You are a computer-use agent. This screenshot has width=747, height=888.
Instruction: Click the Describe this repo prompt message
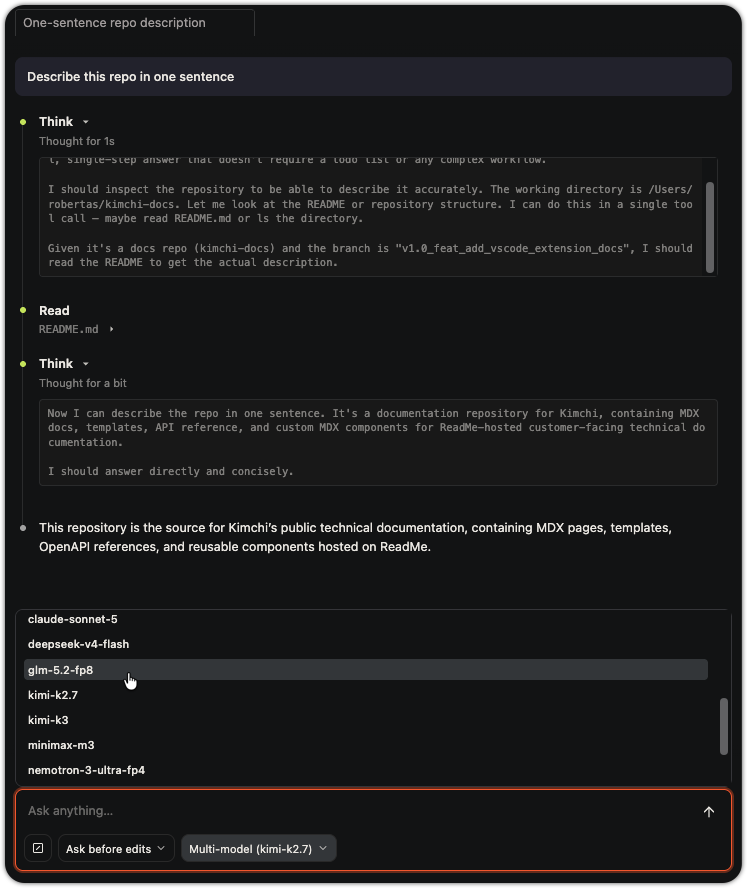coord(373,76)
